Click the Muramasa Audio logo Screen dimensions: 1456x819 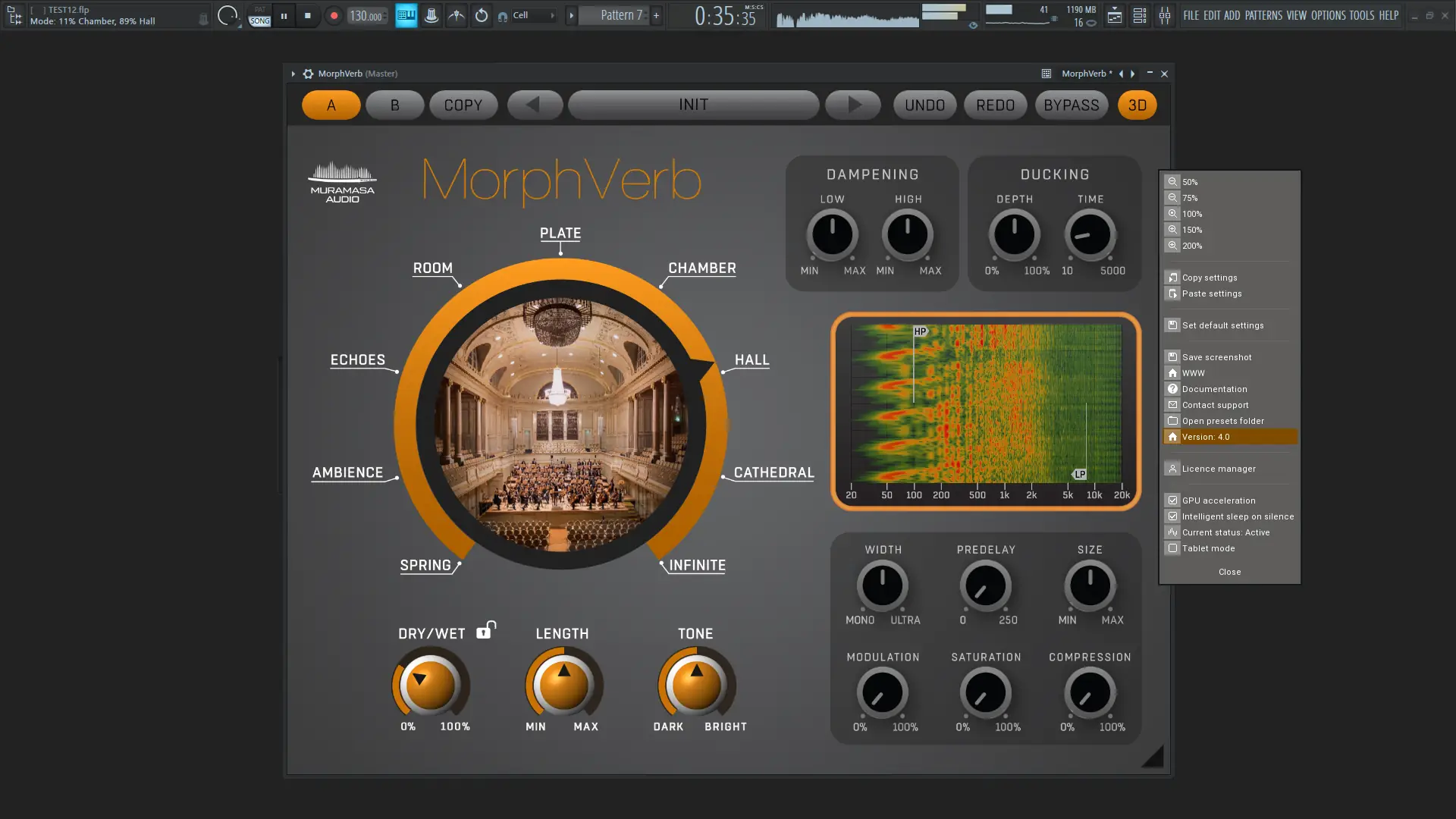coord(342,181)
